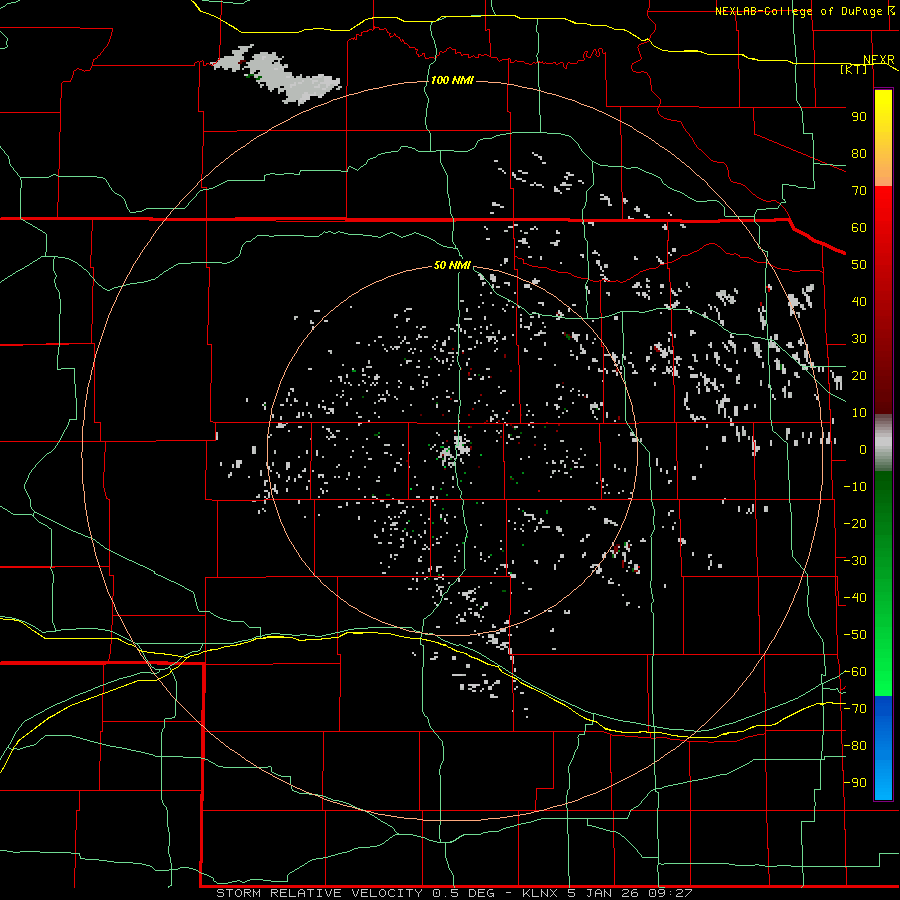900x900 pixels.
Task: Click the 50 NMI range ring label
Action: click(452, 265)
